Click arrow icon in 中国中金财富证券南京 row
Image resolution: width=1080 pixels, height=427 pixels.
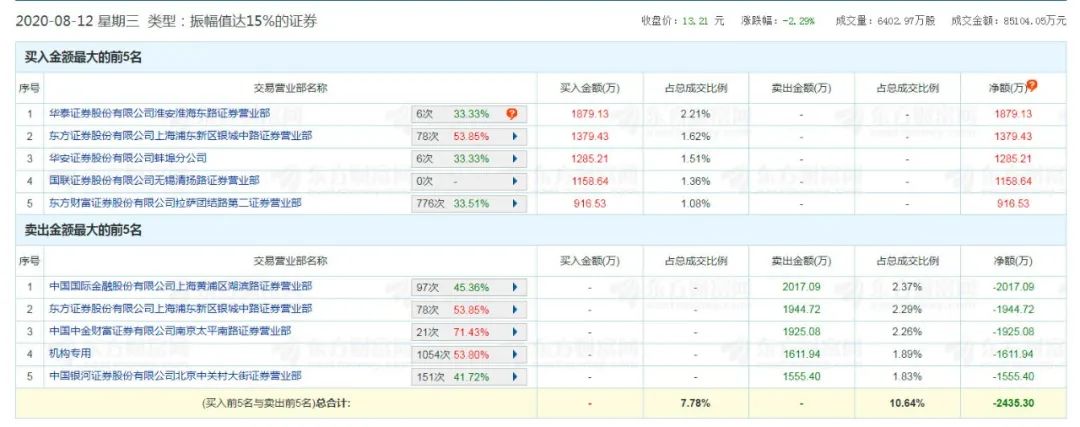point(515,331)
